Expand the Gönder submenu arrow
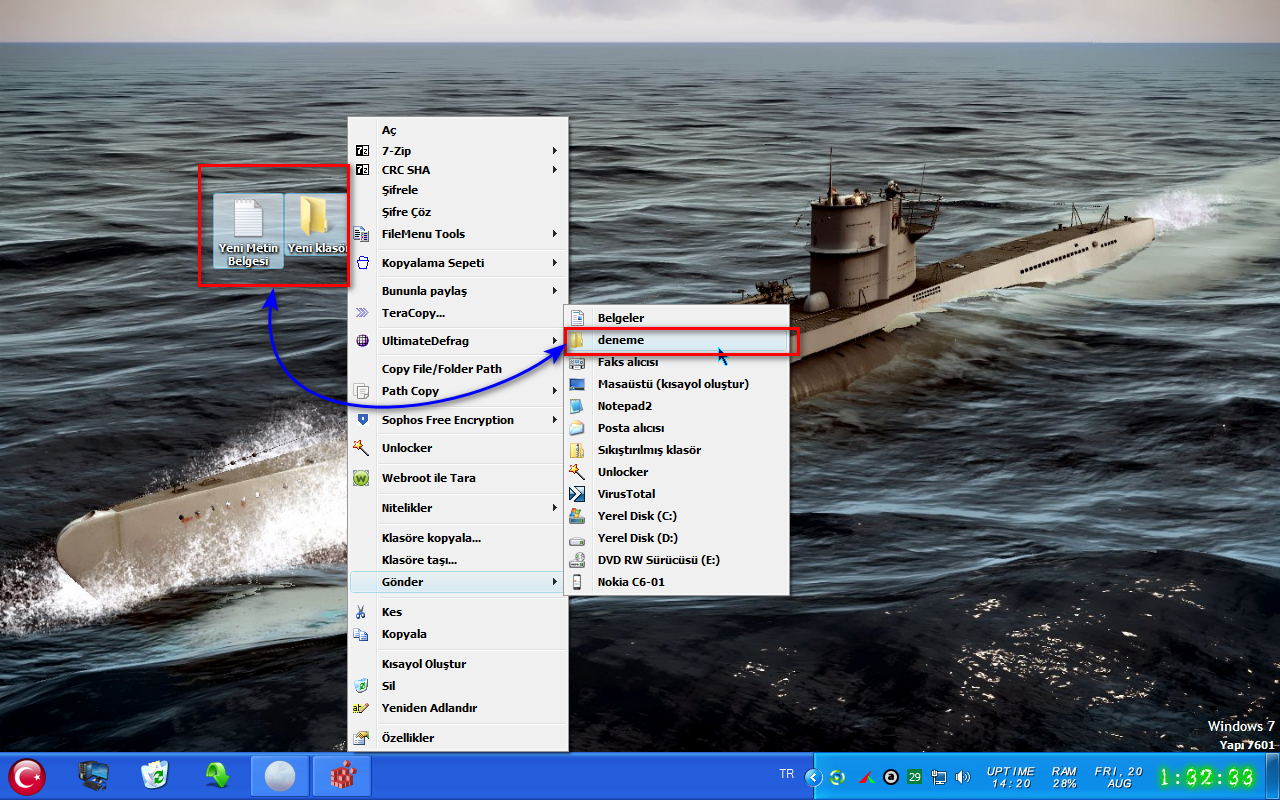 click(x=555, y=582)
